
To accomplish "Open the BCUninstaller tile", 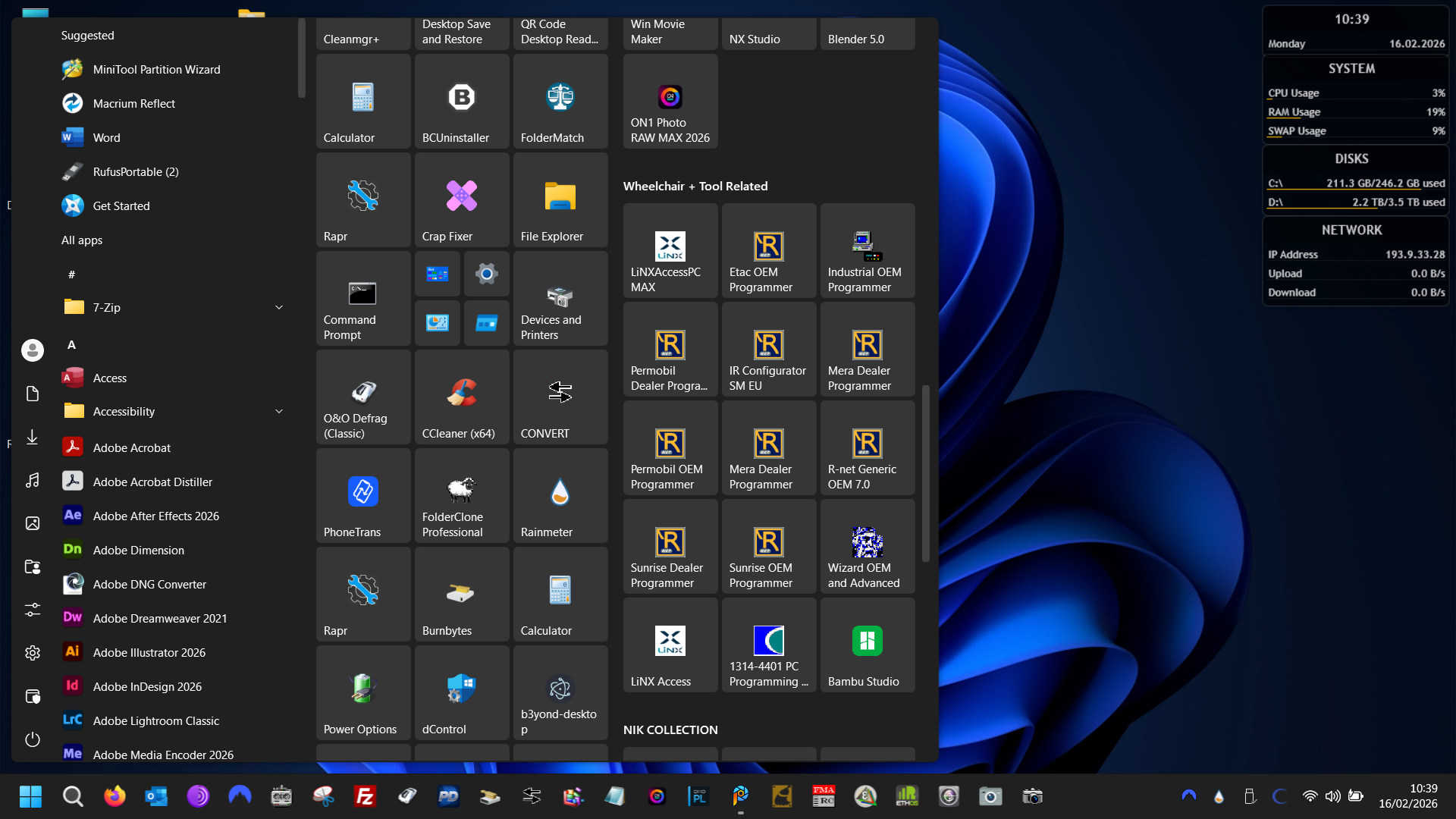I will (x=461, y=102).
